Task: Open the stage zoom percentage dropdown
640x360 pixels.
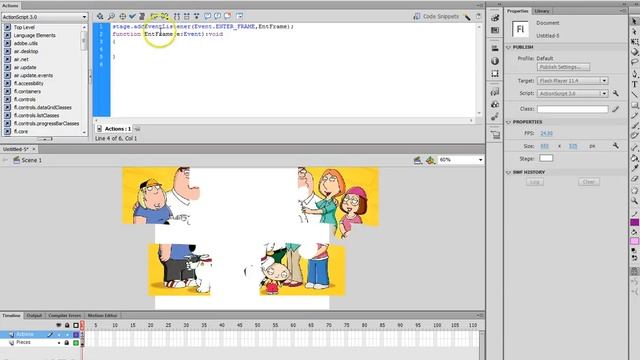Action: click(x=461, y=160)
